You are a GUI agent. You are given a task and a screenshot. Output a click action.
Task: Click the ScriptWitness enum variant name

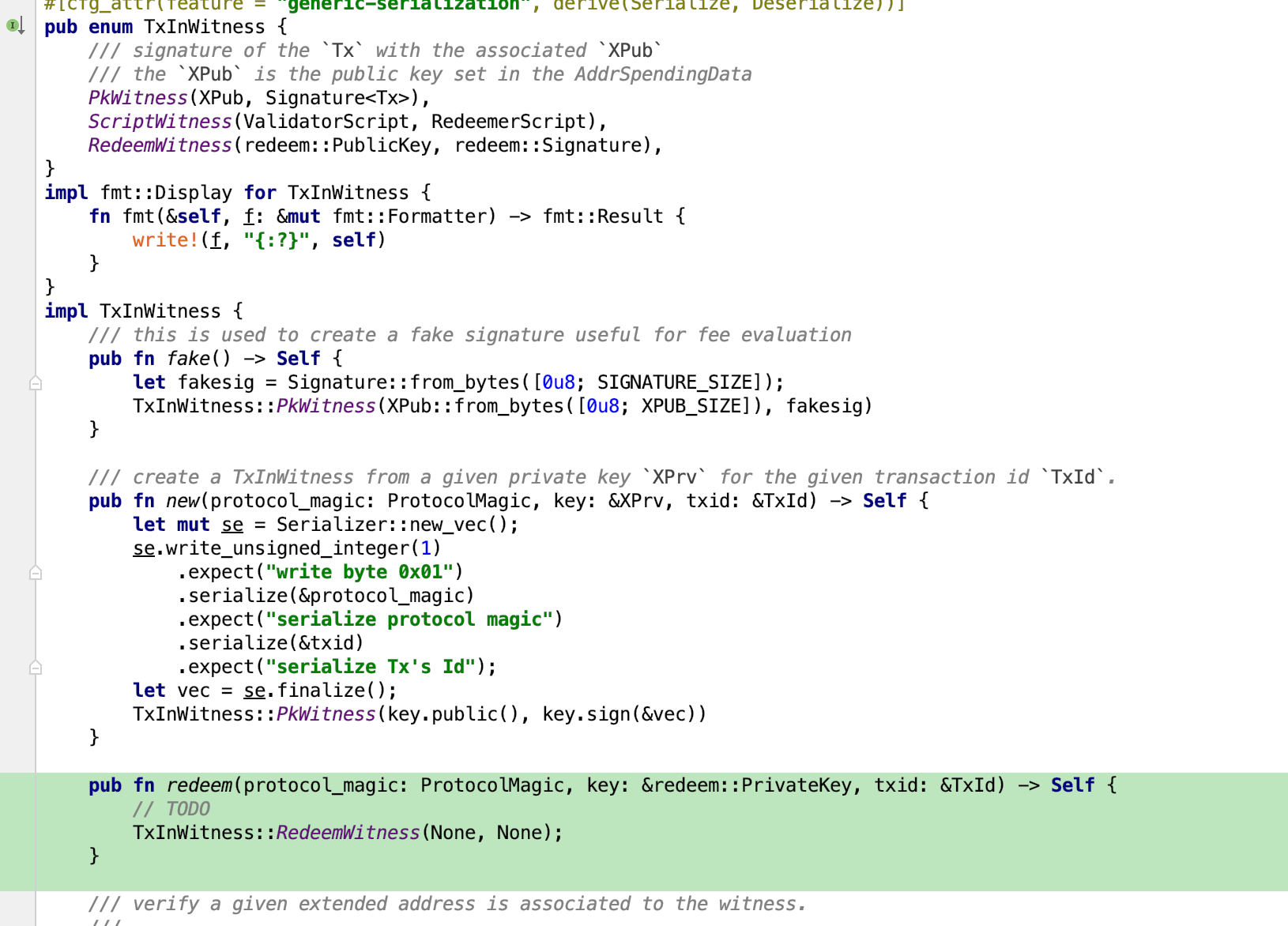coord(160,122)
